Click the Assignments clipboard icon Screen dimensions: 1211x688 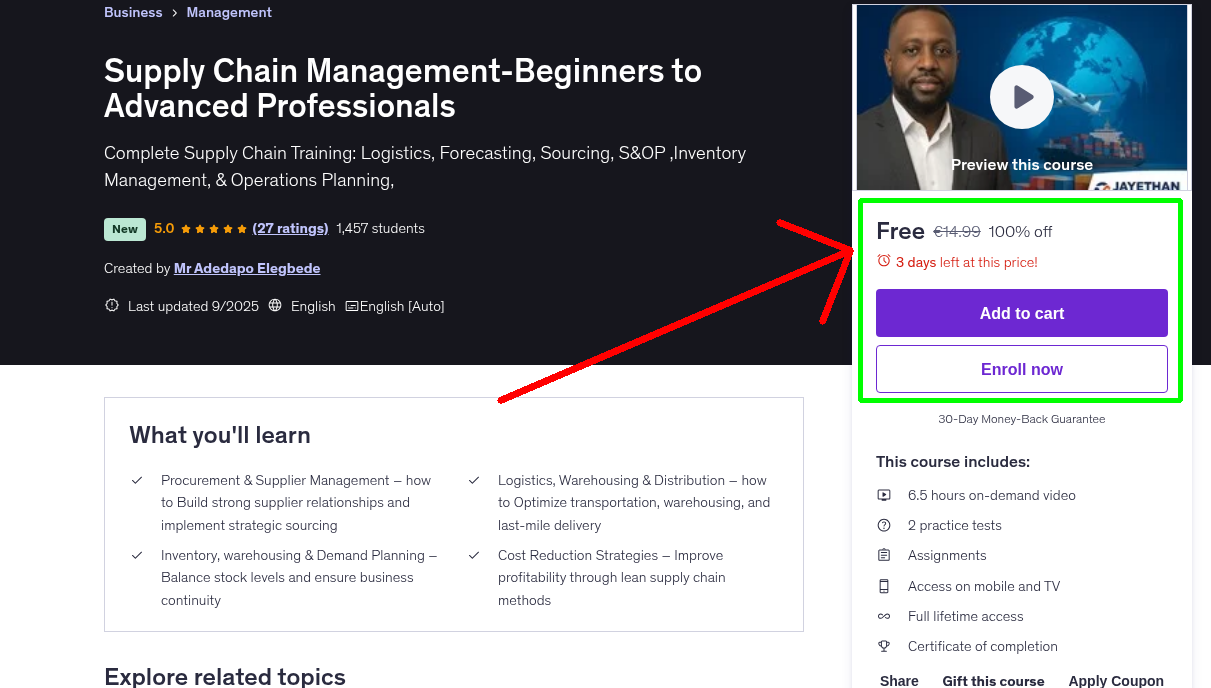(884, 555)
